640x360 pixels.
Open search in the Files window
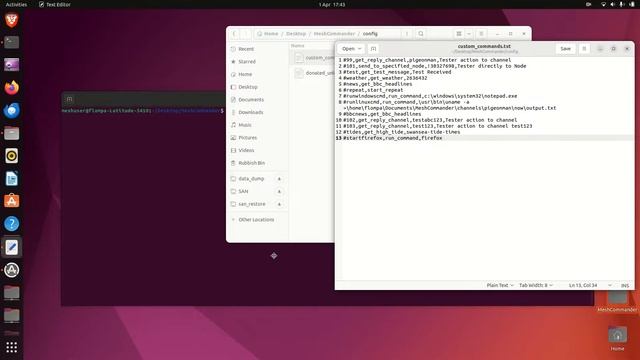pyautogui.click(x=421, y=33)
